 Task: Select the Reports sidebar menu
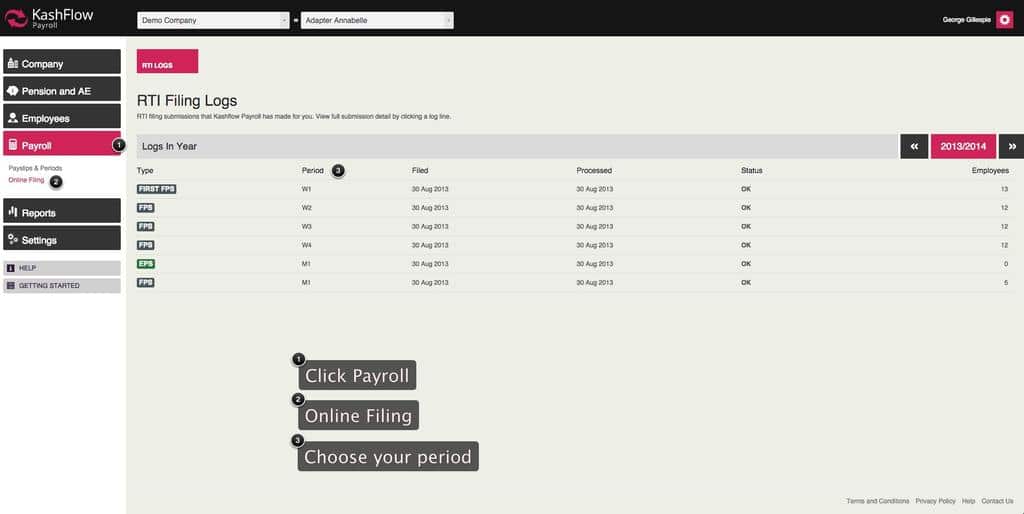click(x=62, y=212)
